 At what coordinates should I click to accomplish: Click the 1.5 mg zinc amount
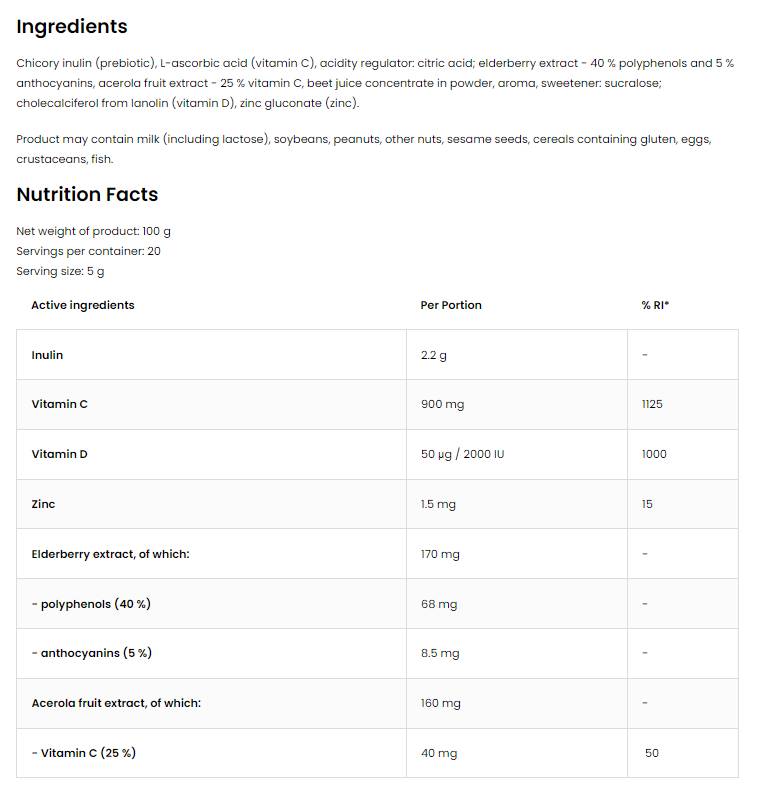[x=438, y=504]
